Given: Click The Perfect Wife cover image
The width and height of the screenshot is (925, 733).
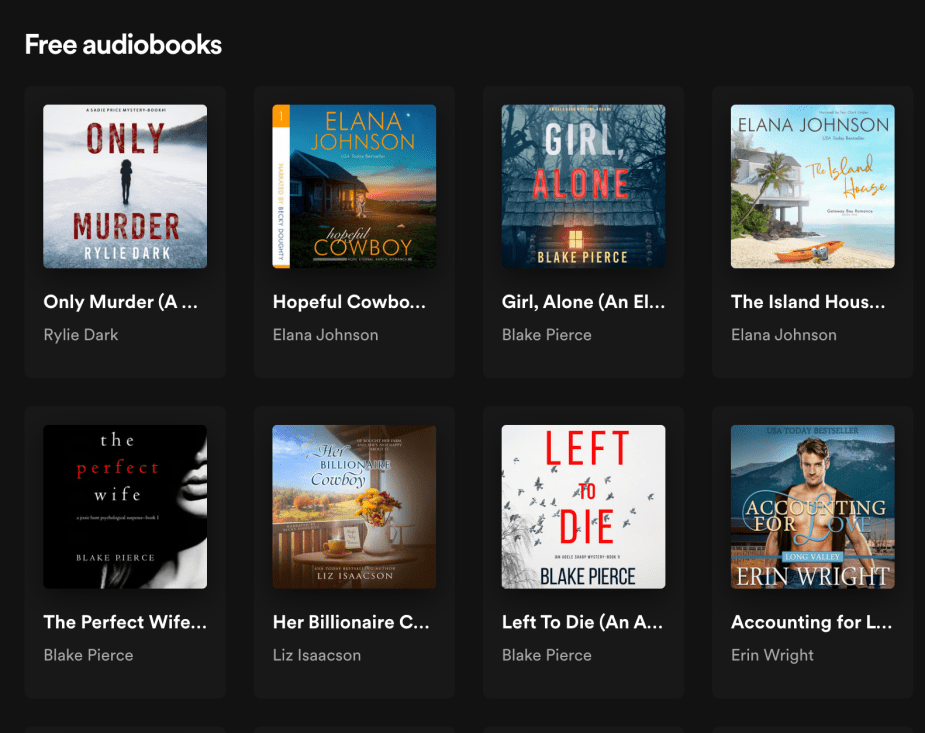Looking at the screenshot, I should [x=125, y=507].
